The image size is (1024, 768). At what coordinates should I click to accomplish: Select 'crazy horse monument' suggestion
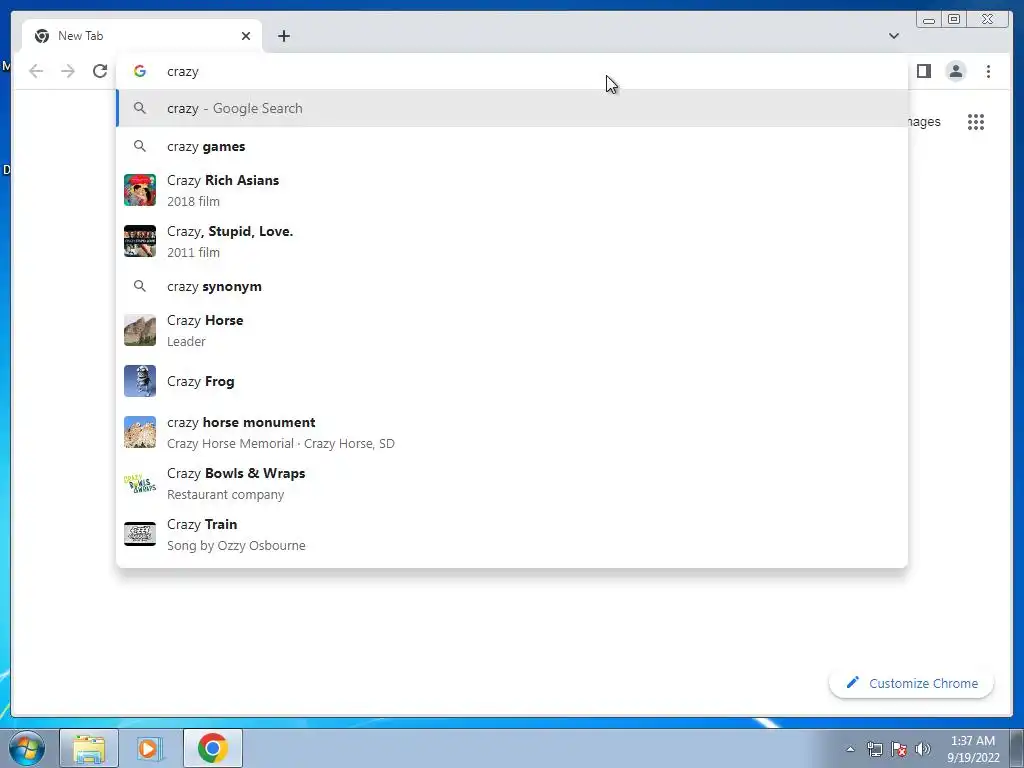(512, 432)
